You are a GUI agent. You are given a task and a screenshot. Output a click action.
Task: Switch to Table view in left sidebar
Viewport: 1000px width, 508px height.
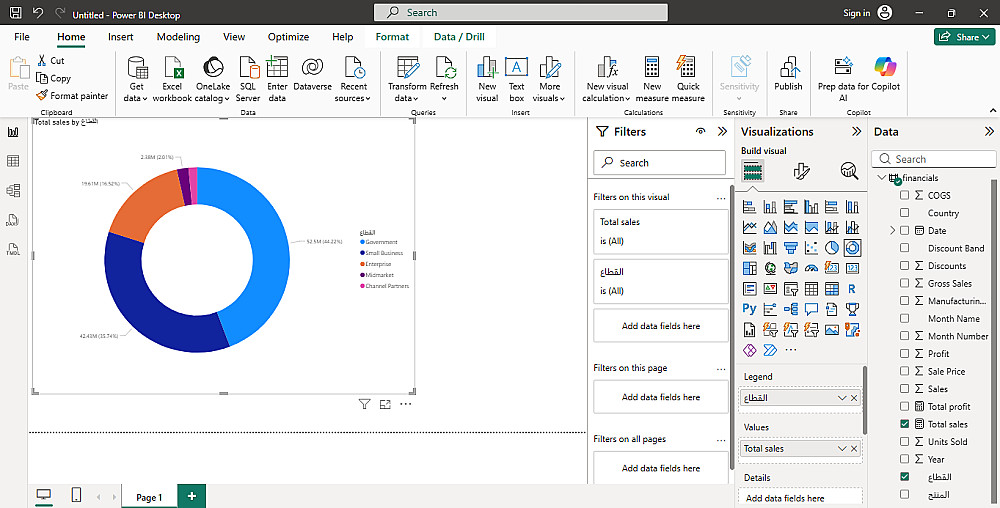[13, 161]
